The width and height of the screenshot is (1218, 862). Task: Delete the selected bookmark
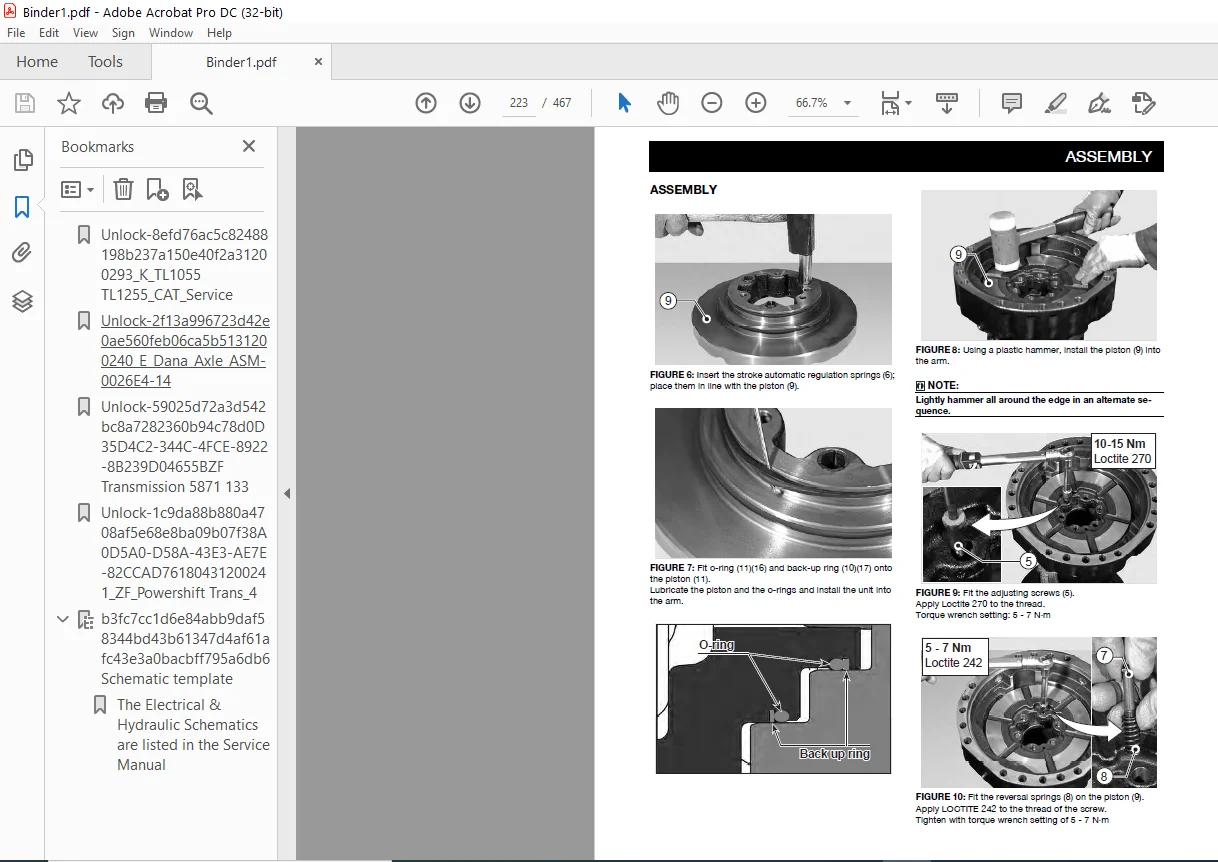click(x=123, y=189)
